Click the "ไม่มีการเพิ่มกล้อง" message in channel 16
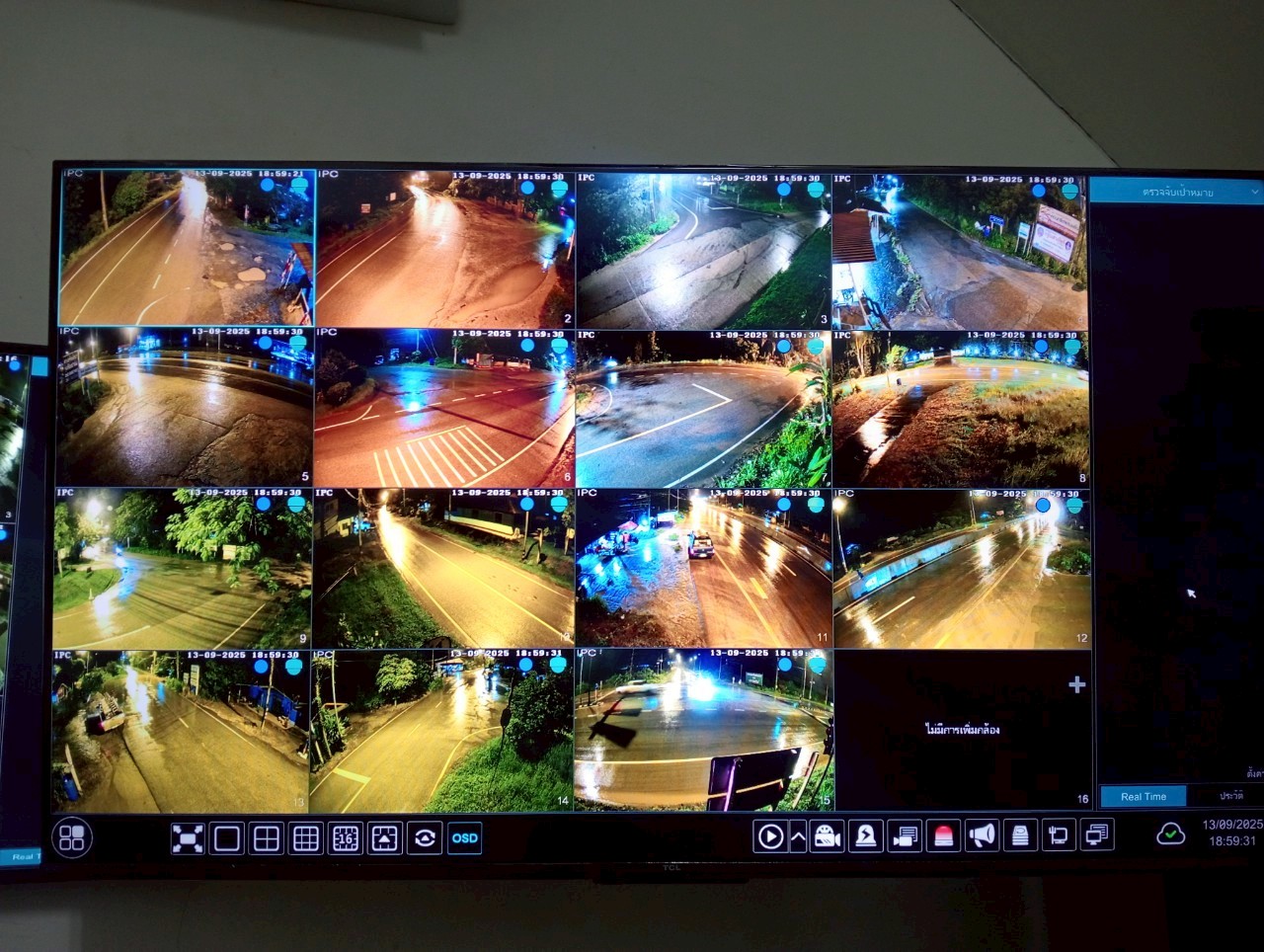This screenshot has width=1264, height=952. point(963,730)
